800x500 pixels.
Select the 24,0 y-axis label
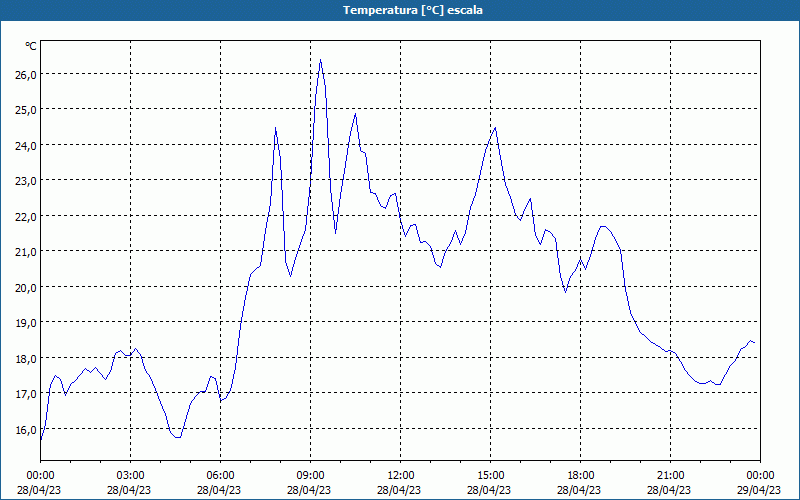pyautogui.click(x=26, y=146)
